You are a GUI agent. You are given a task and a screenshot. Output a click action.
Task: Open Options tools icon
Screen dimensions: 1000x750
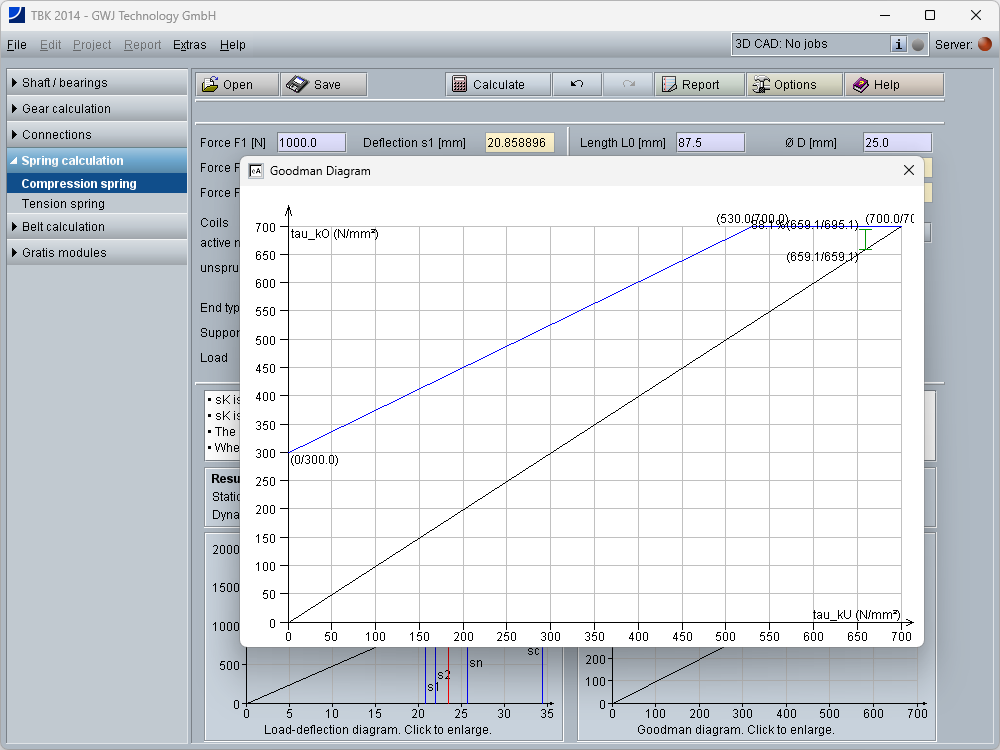point(761,85)
